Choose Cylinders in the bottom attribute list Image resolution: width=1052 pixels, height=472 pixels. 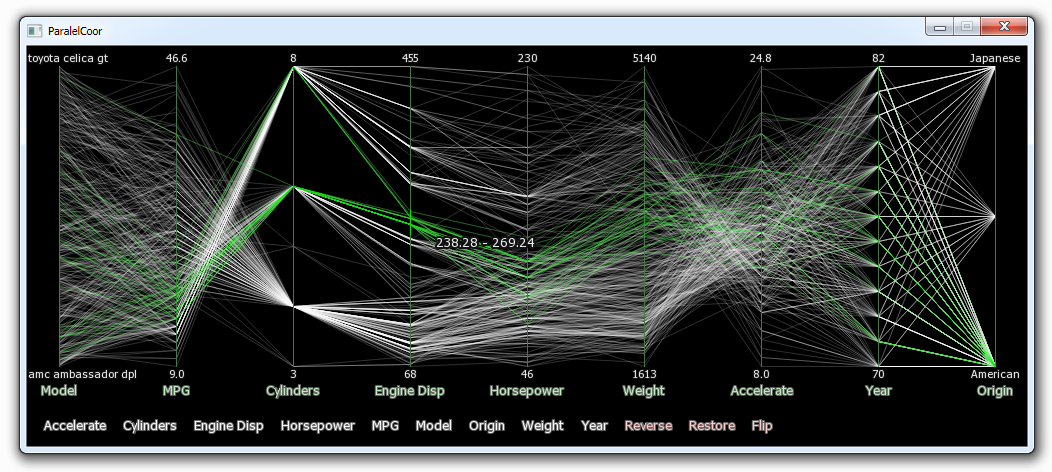point(150,426)
